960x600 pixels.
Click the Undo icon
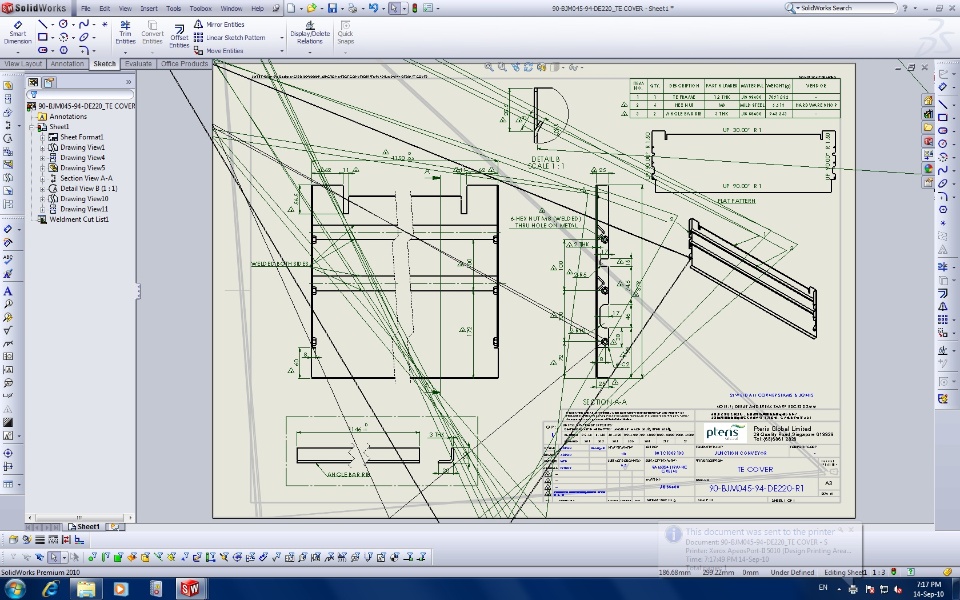click(373, 7)
